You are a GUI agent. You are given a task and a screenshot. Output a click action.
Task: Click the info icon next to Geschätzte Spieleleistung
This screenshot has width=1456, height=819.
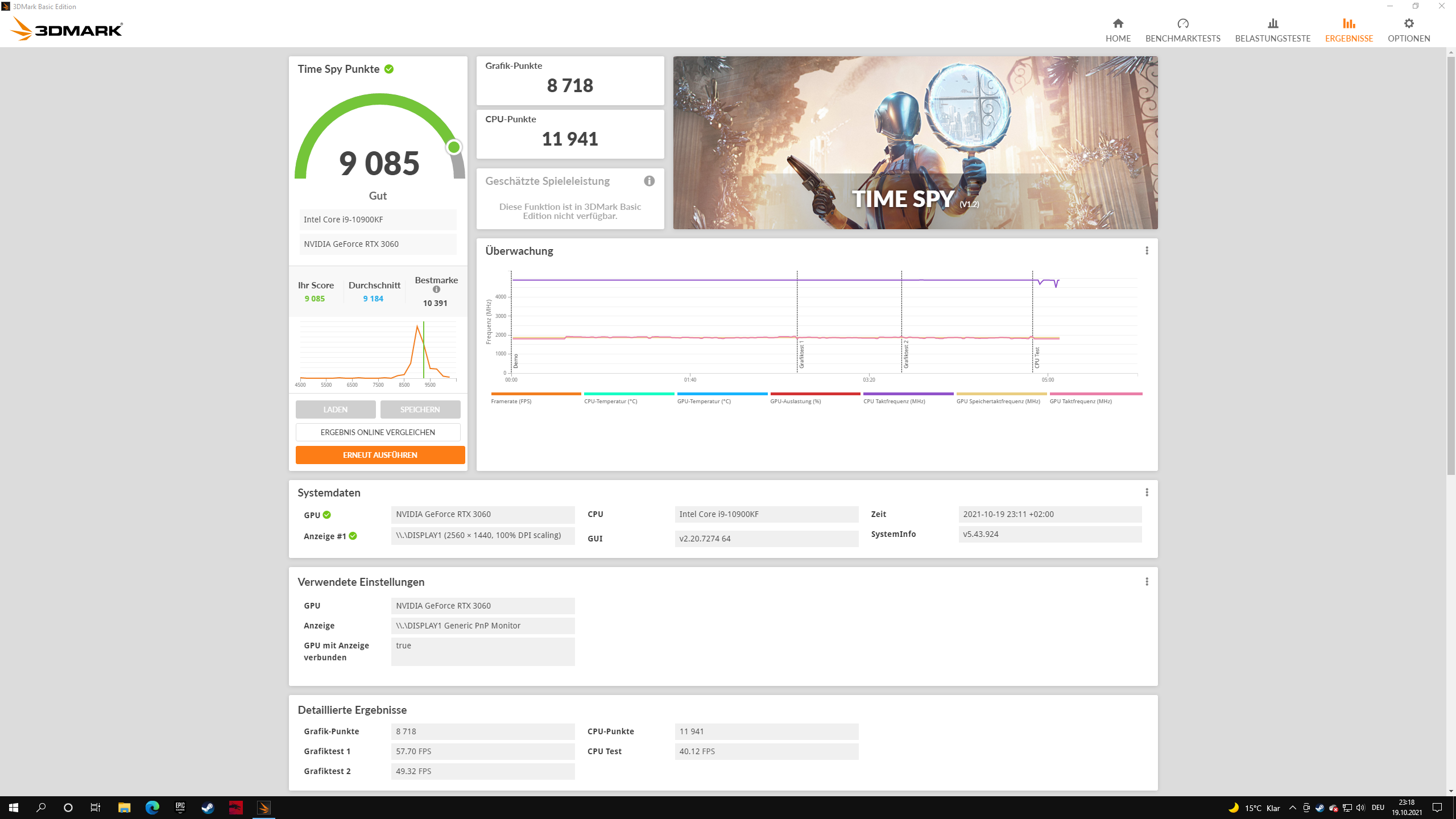[649, 181]
